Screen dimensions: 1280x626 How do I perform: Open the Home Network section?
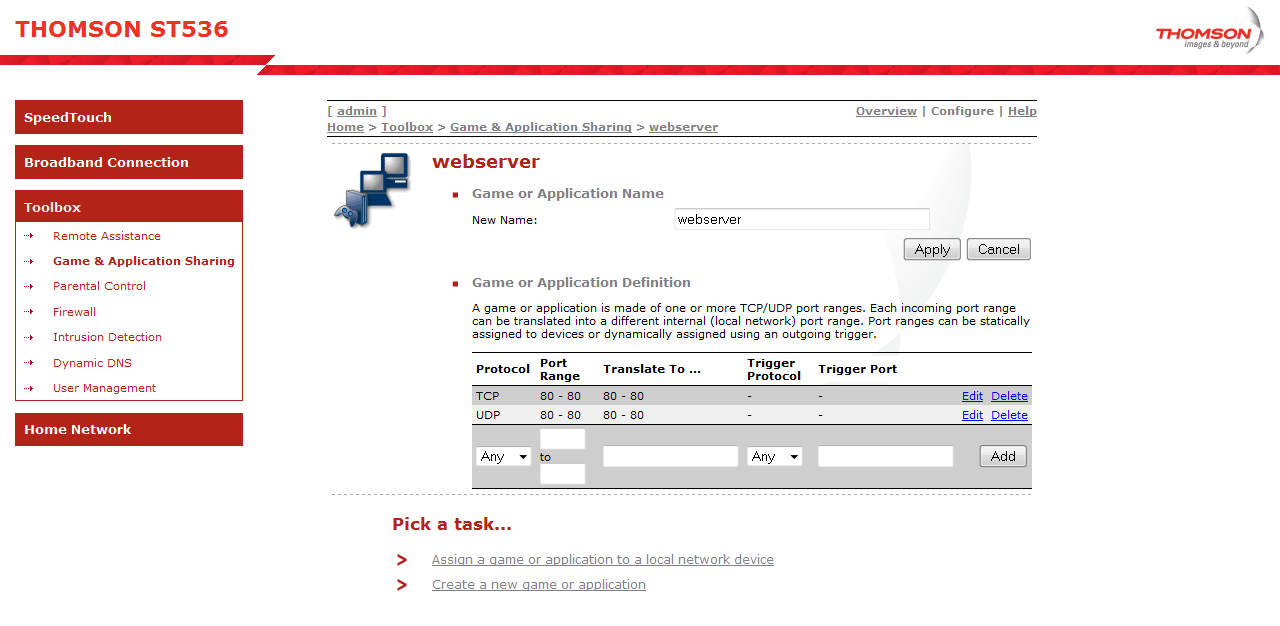[x=129, y=429]
